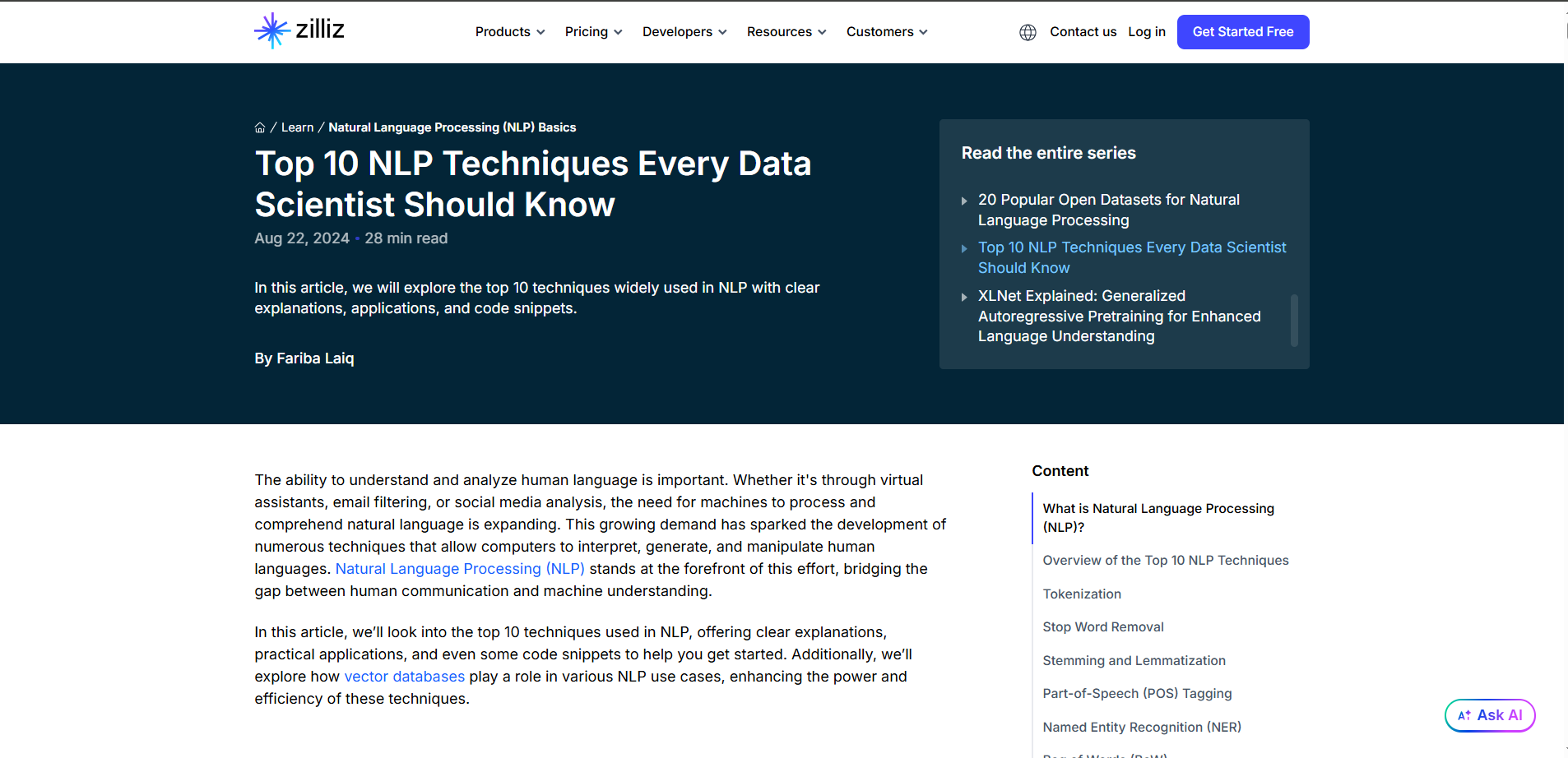Open the Contact us page
Viewport: 1568px width, 758px height.
pyautogui.click(x=1083, y=32)
